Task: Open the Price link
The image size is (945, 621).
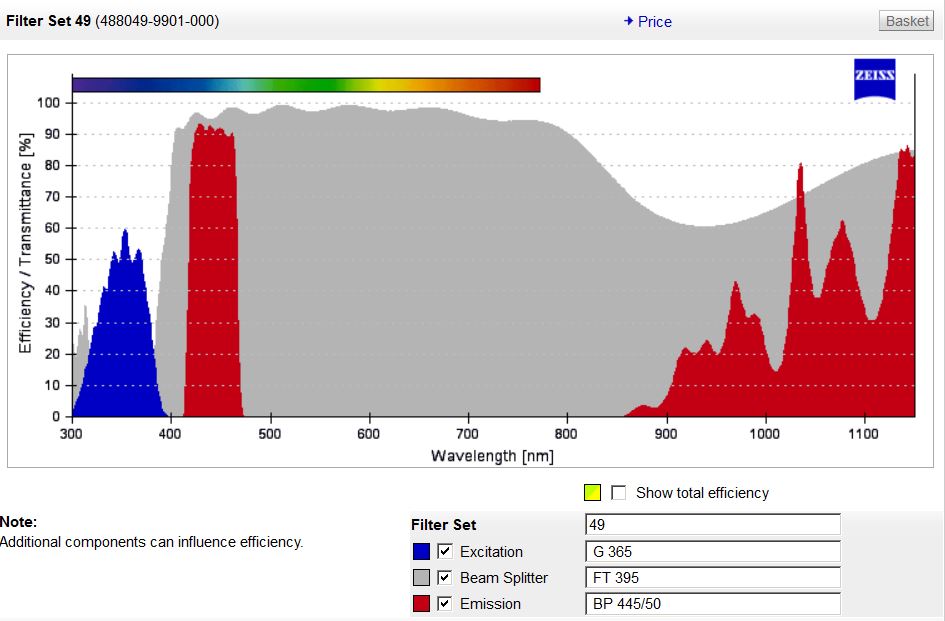Action: (655, 22)
